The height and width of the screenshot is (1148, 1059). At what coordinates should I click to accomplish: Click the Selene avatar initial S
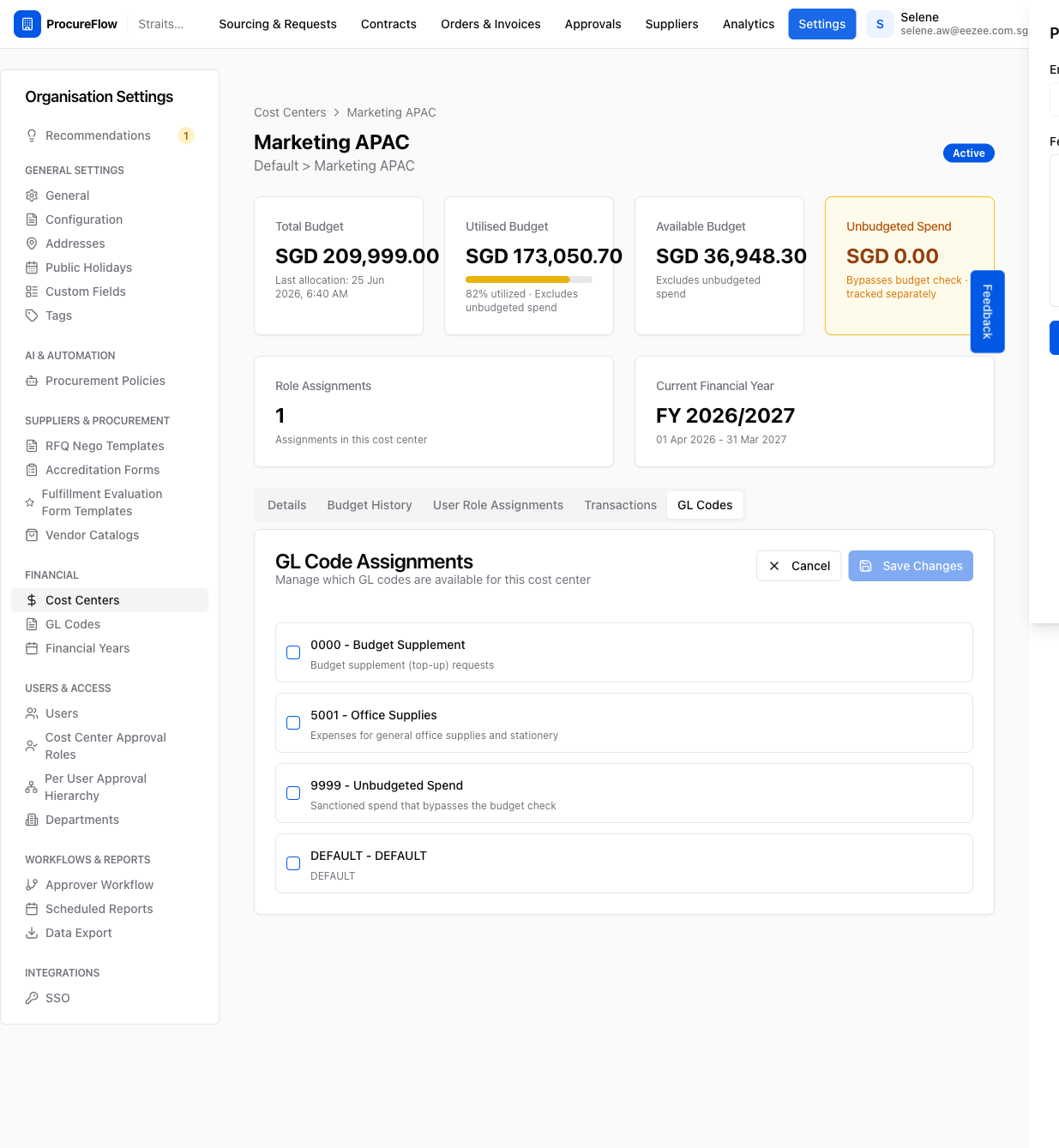click(x=880, y=24)
